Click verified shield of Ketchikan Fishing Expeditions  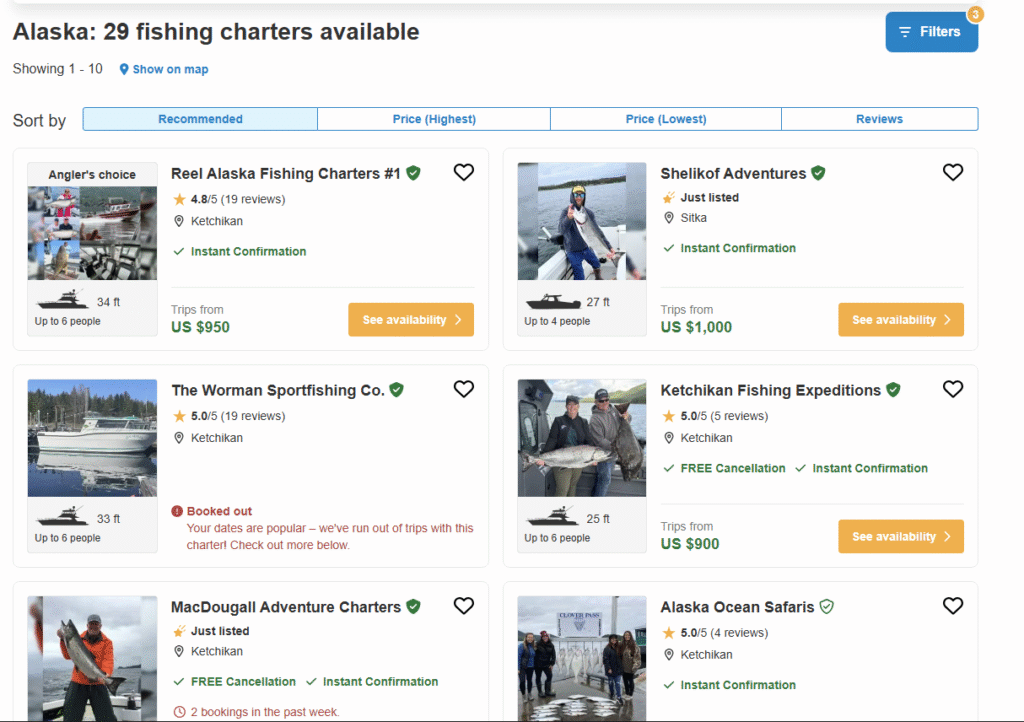(x=893, y=390)
